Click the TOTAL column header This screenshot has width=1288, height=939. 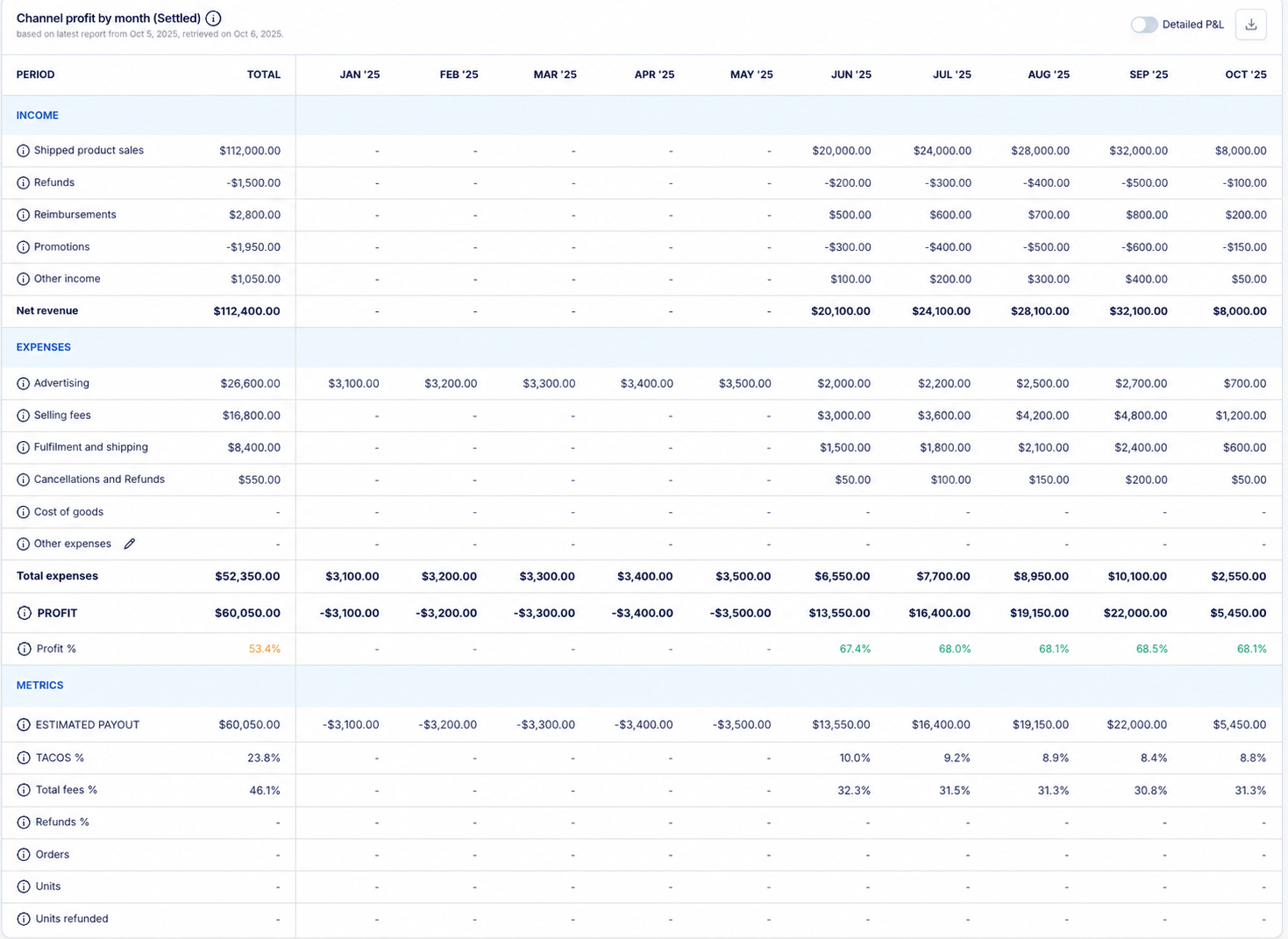264,75
